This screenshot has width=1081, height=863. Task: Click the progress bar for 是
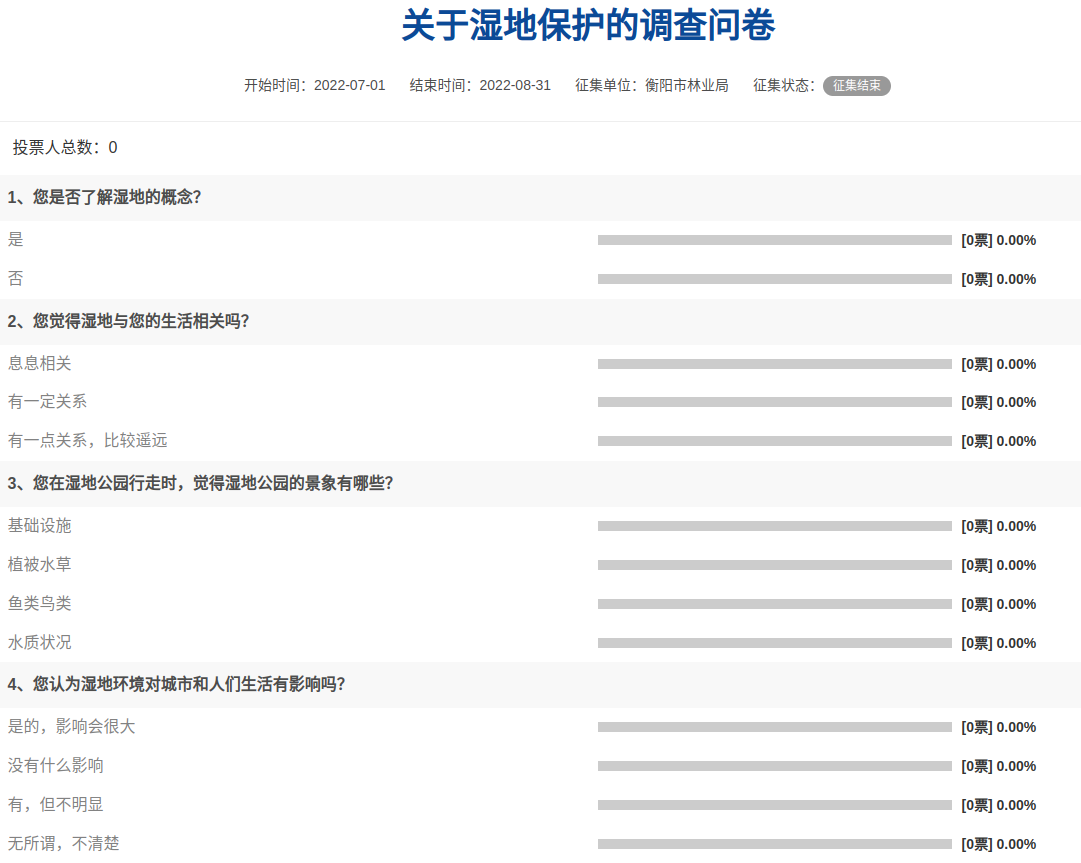click(x=774, y=240)
